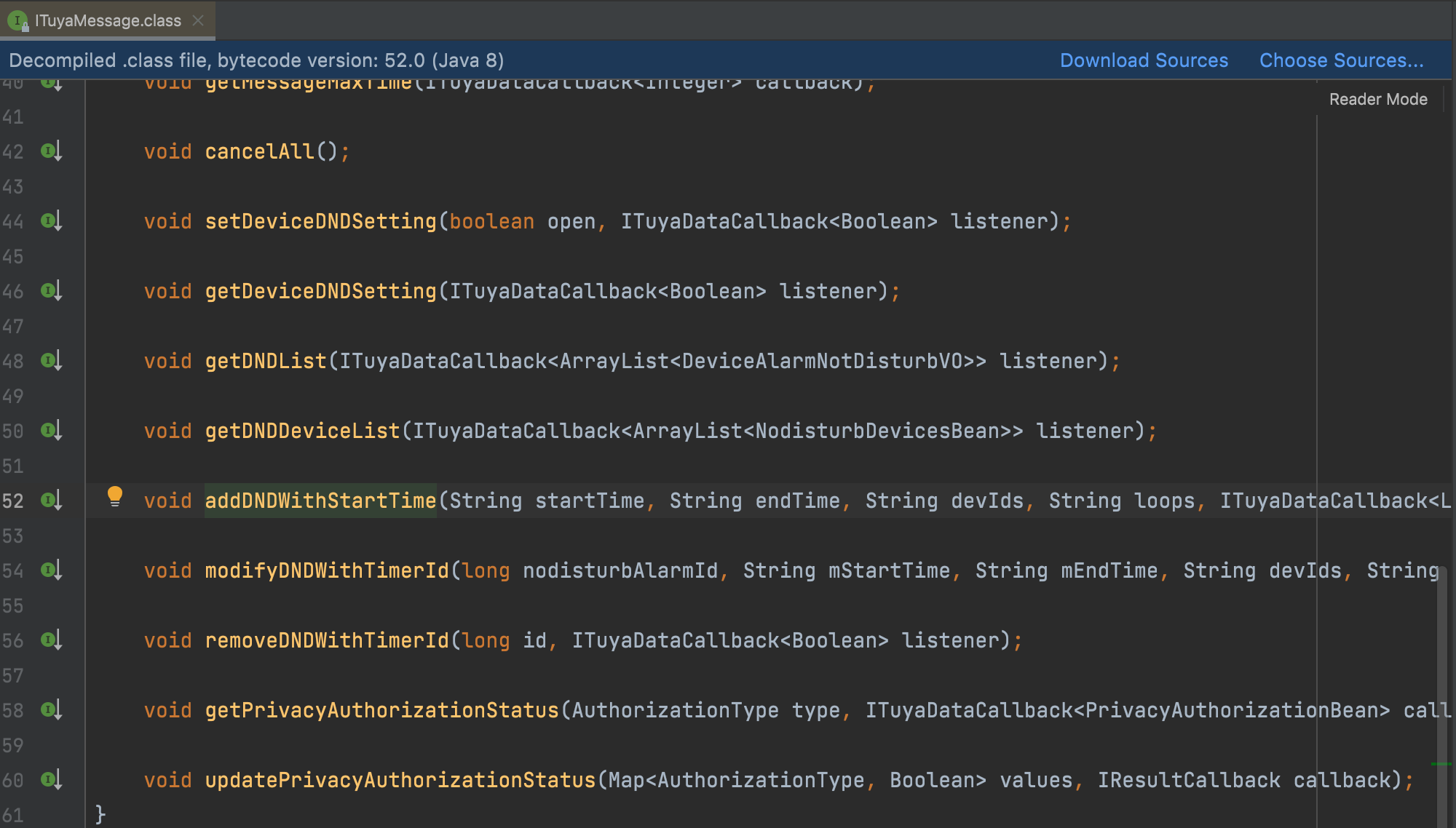1456x828 pixels.
Task: Click the gutter icon beside updatePrivacyAuthorizationStatus
Action: [50, 780]
